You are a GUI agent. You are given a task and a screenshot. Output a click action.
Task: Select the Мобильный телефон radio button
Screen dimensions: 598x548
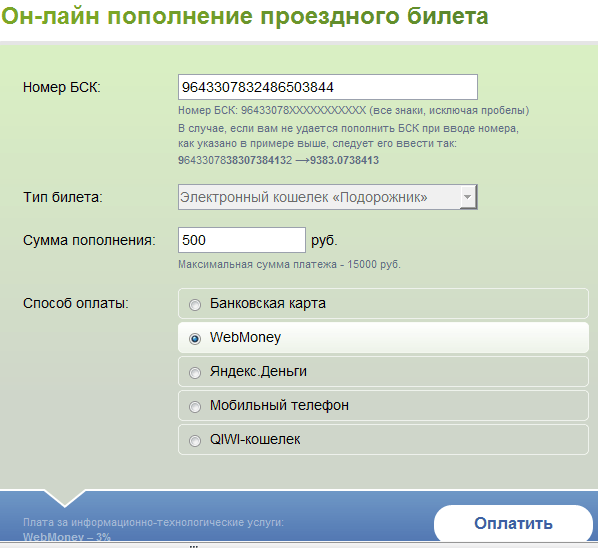pos(195,407)
